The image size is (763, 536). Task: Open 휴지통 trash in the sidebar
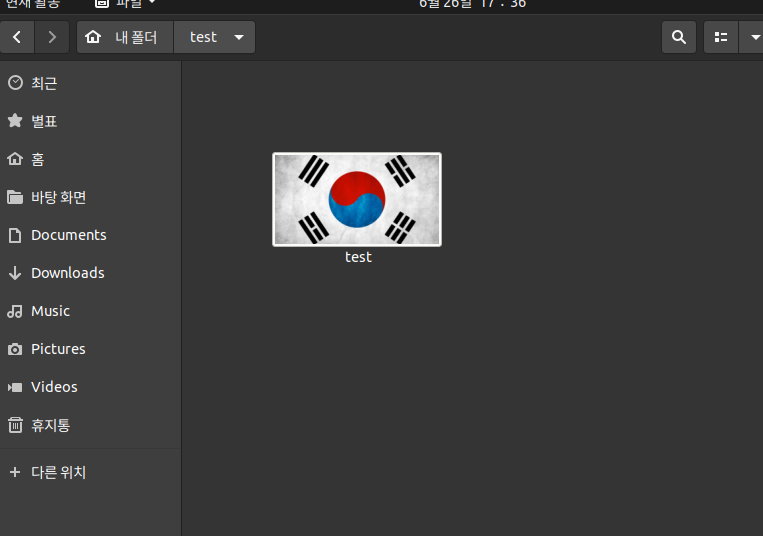coord(91,425)
